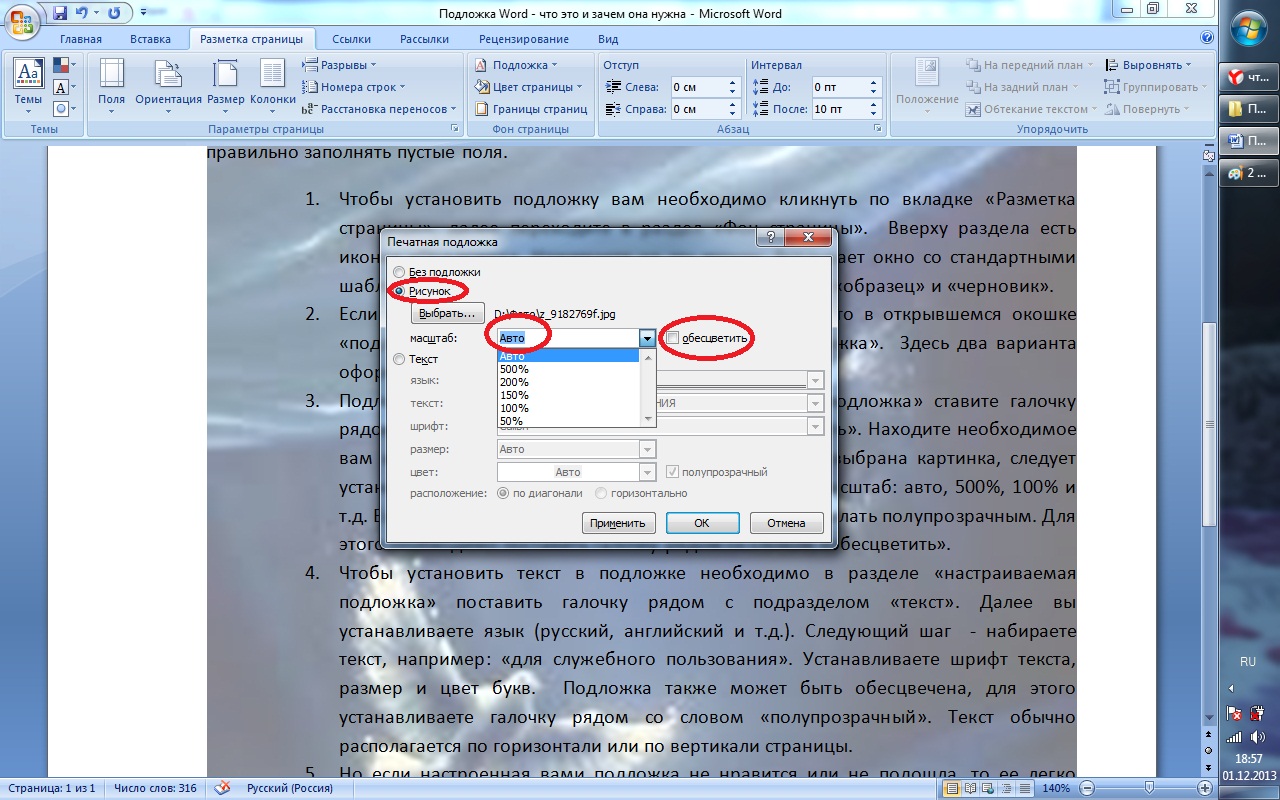Image resolution: width=1280 pixels, height=800 pixels.
Task: Switch to the Ссылки tab
Action: tap(352, 39)
